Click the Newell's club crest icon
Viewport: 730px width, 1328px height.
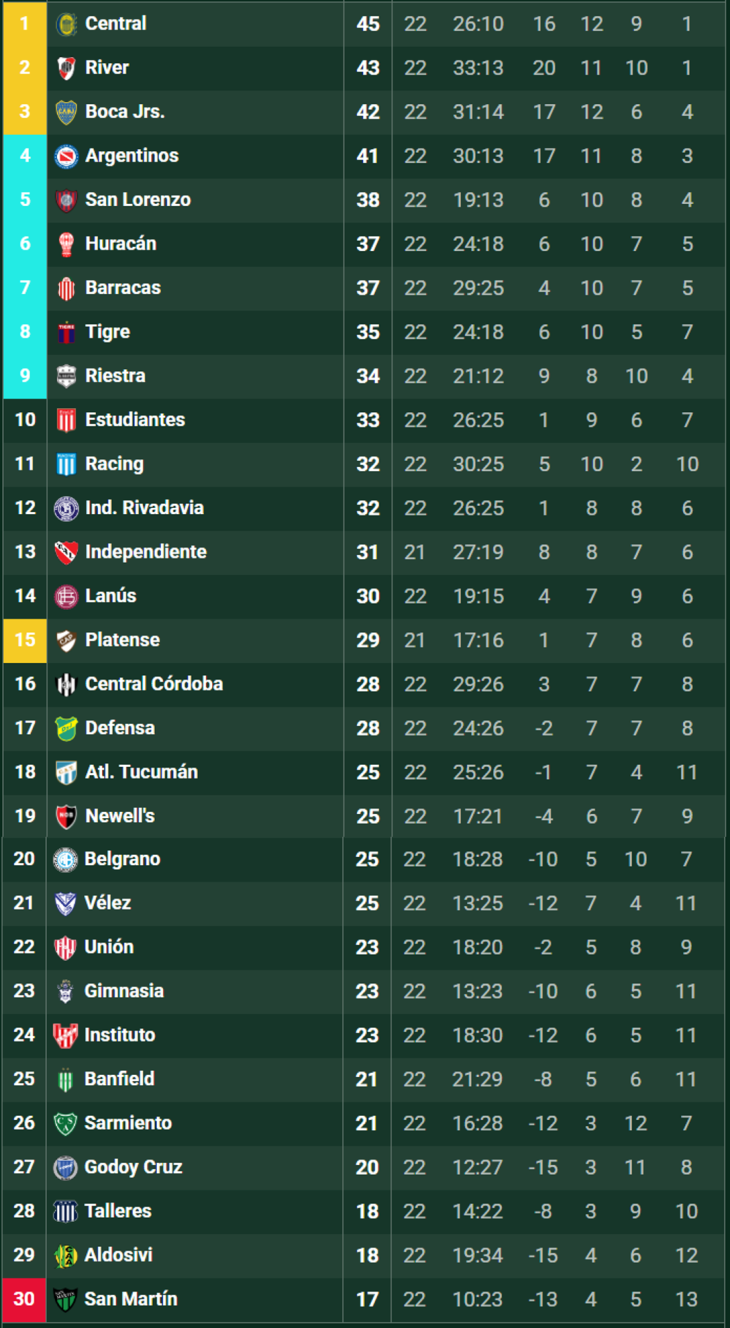click(66, 815)
